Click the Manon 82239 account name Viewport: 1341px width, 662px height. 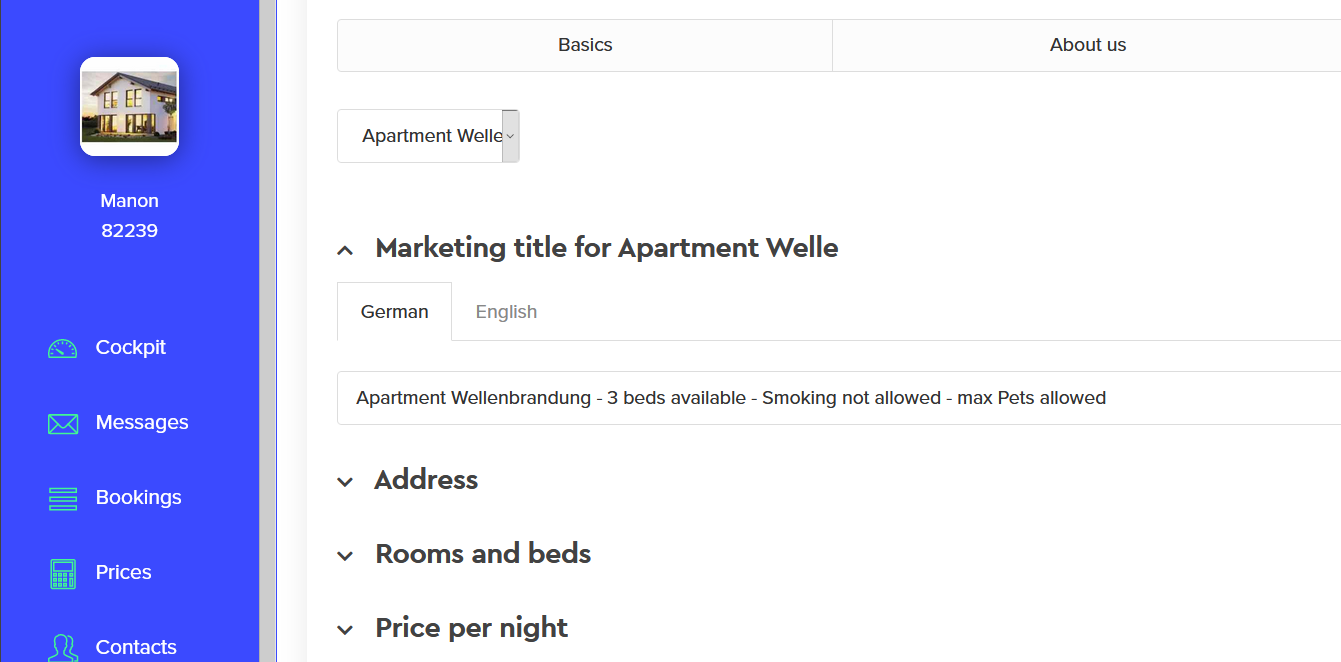129,216
